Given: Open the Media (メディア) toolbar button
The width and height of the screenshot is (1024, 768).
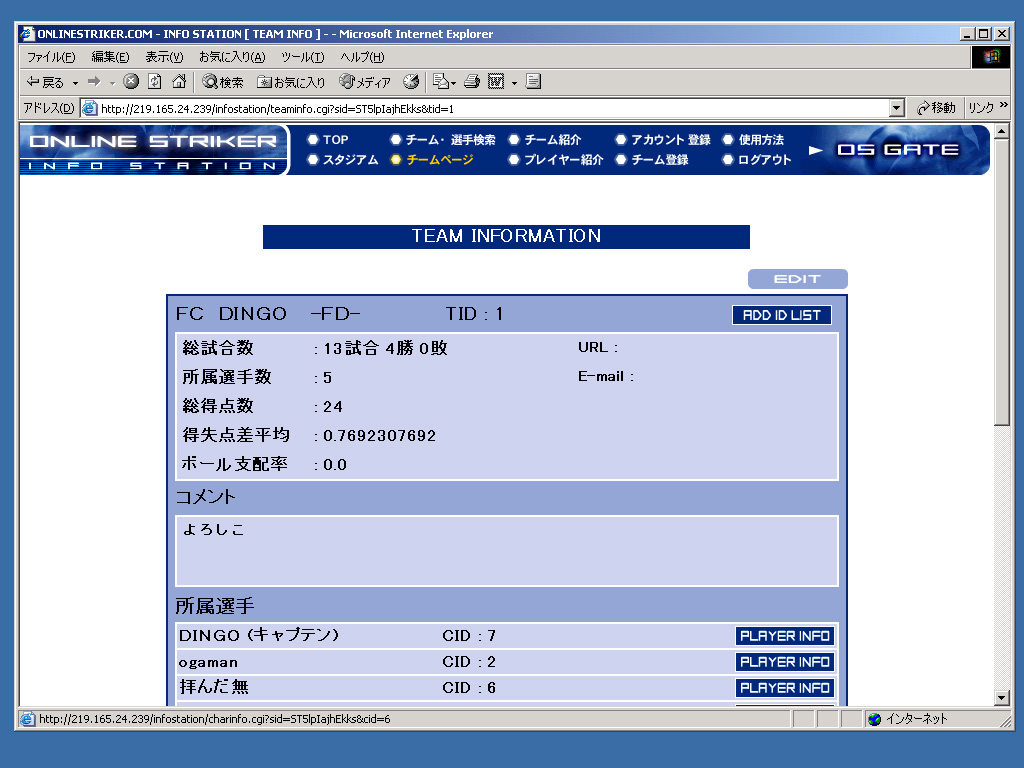Looking at the screenshot, I should (365, 82).
